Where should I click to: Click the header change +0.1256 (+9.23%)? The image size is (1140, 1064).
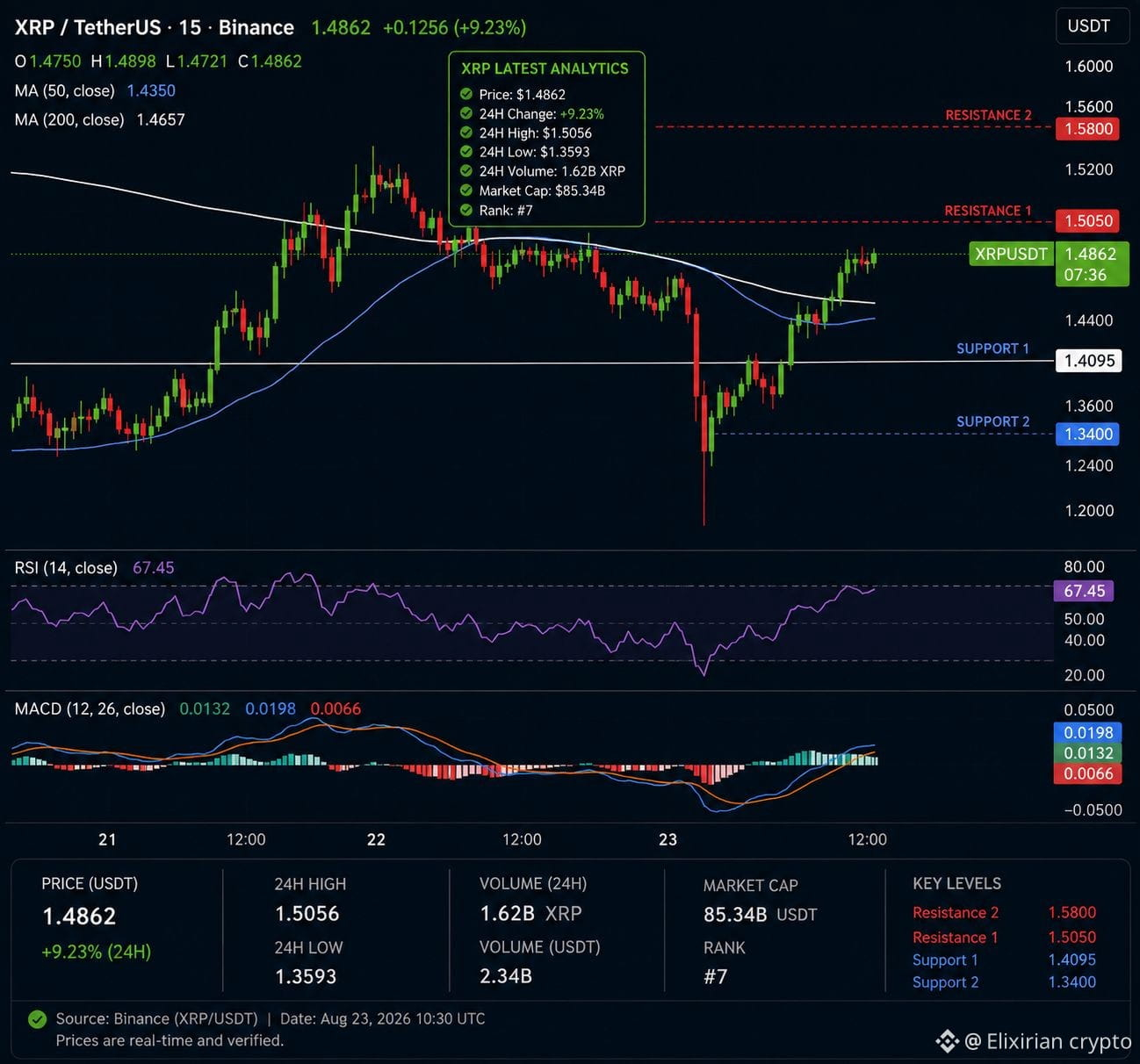click(x=454, y=27)
